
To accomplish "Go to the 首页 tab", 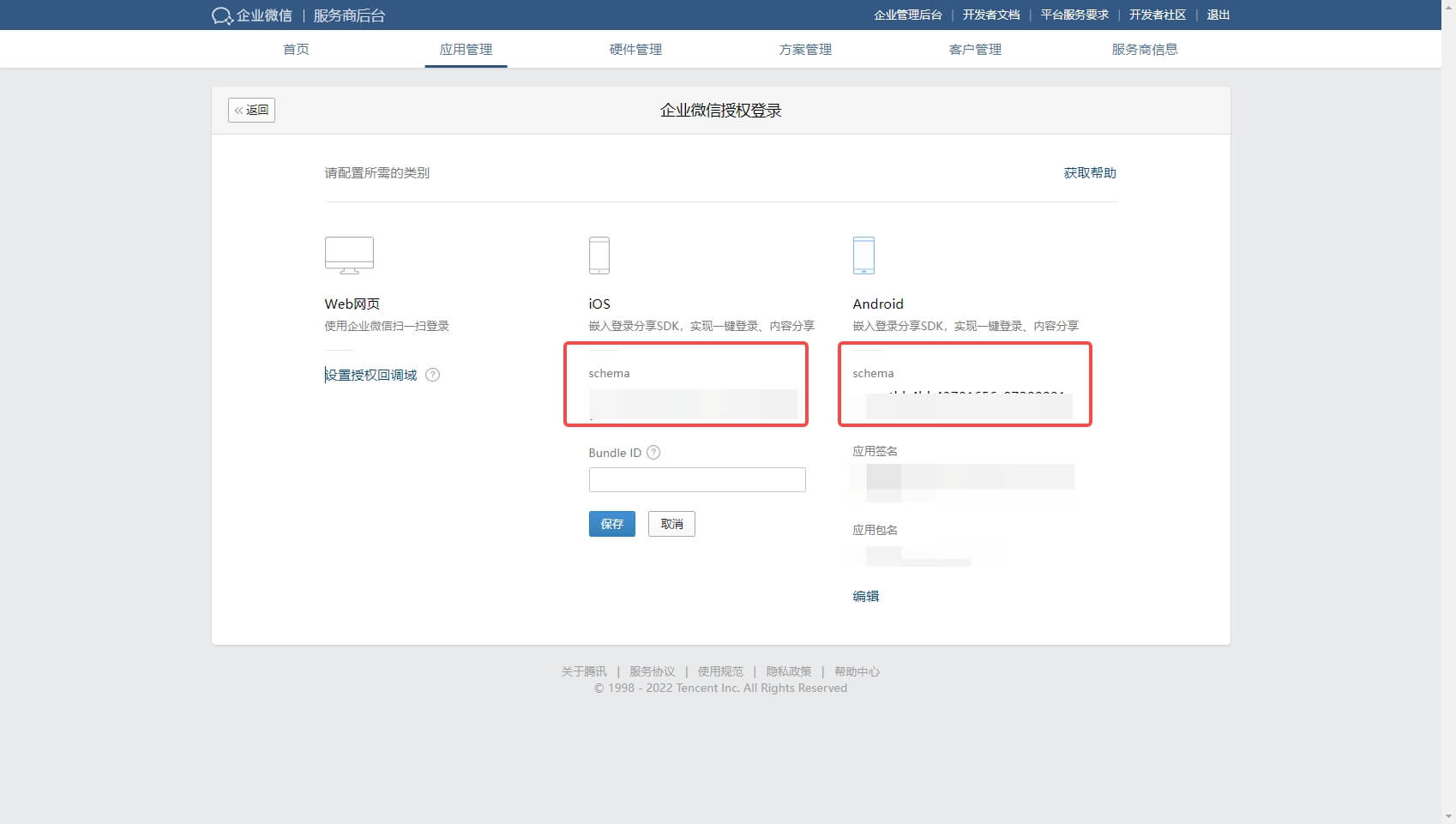I will click(x=296, y=49).
